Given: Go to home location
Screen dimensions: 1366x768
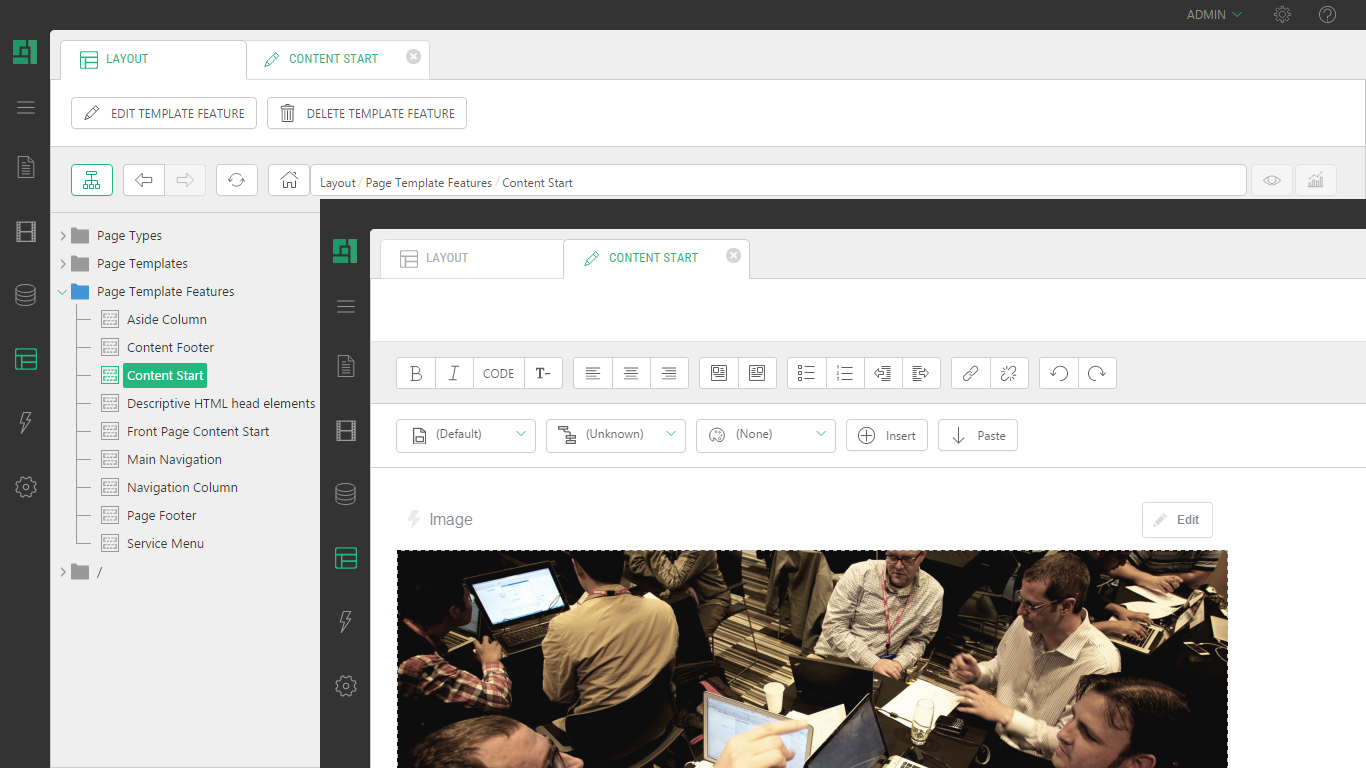Looking at the screenshot, I should pos(289,180).
